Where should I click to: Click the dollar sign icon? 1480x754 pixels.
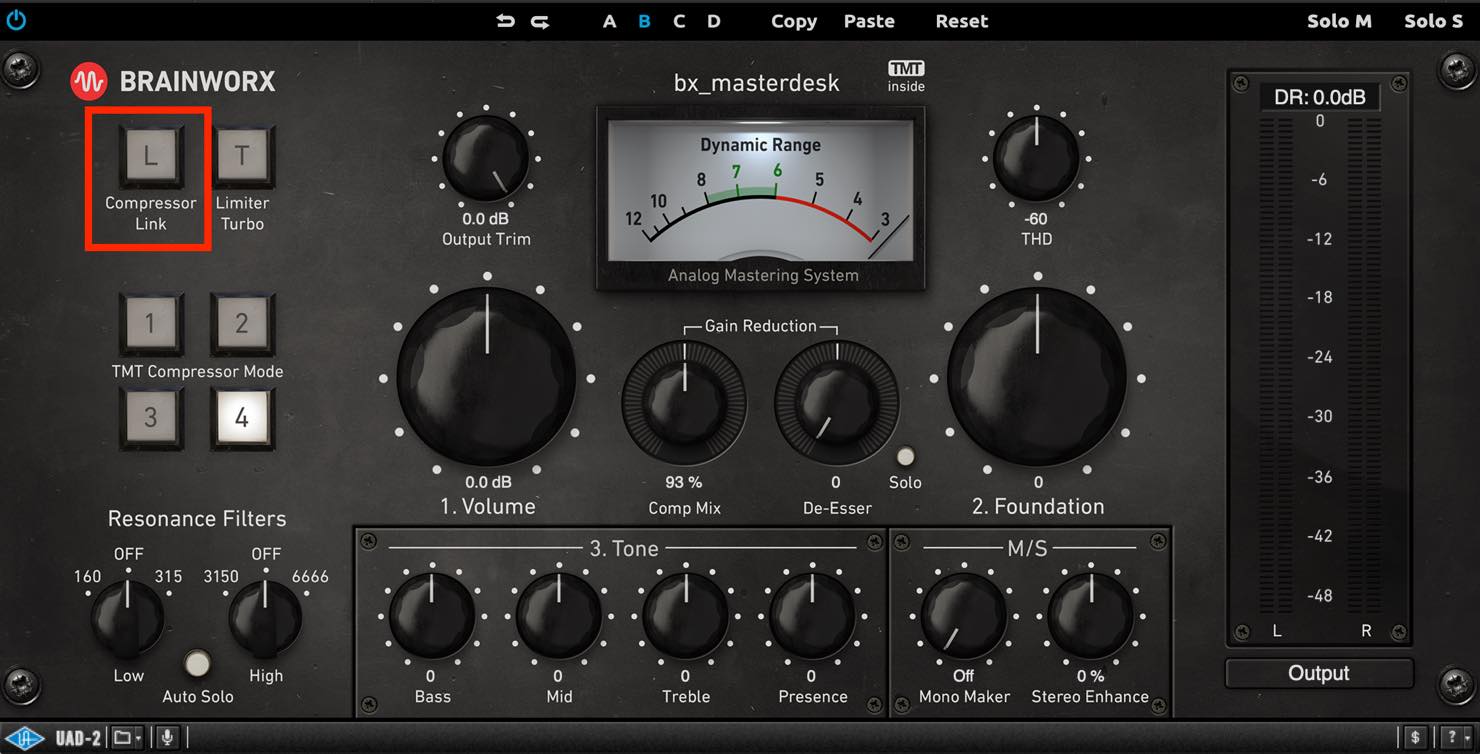(1415, 738)
